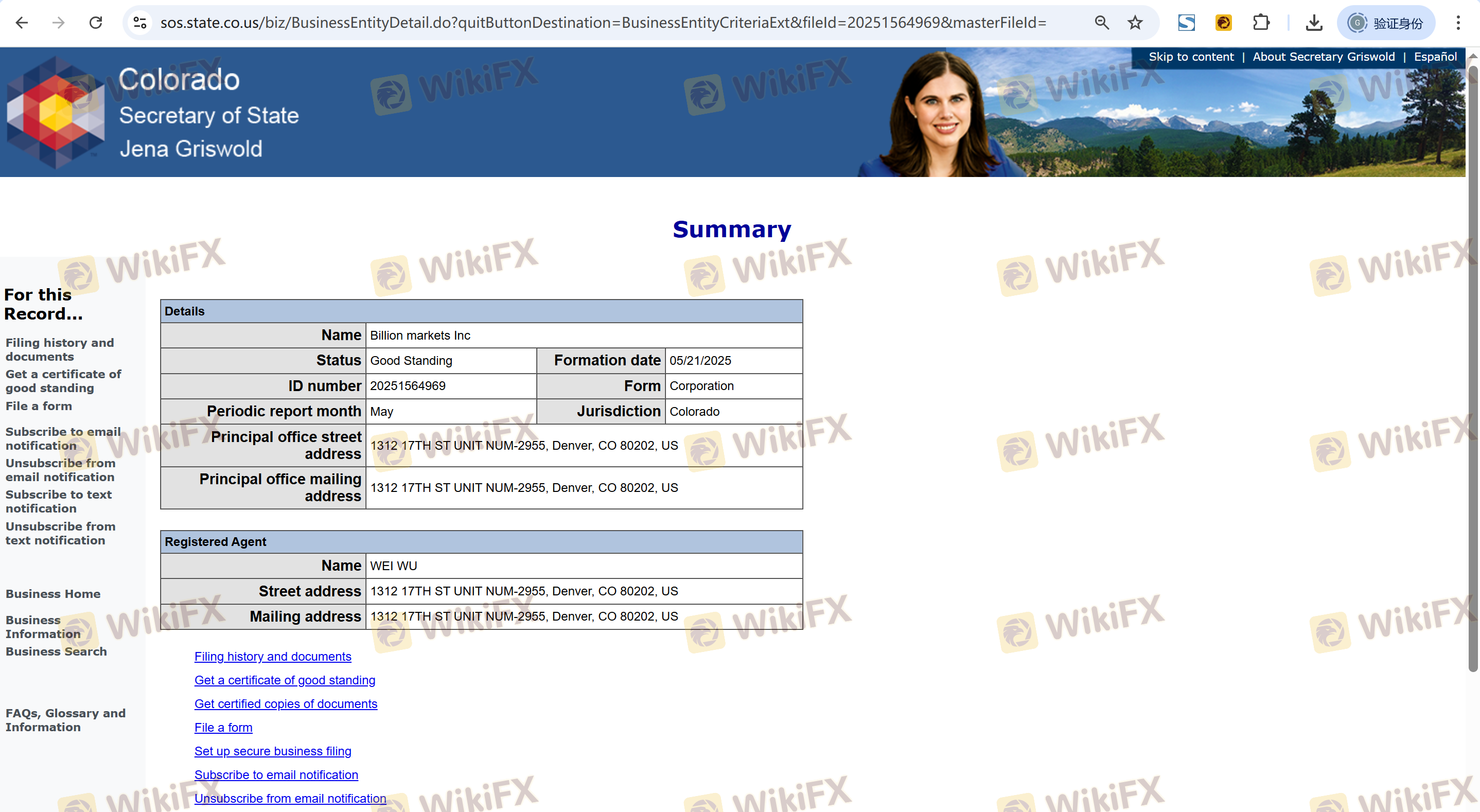Click the orange WikiFX extension icon
The height and width of the screenshot is (812, 1480).
click(1223, 23)
